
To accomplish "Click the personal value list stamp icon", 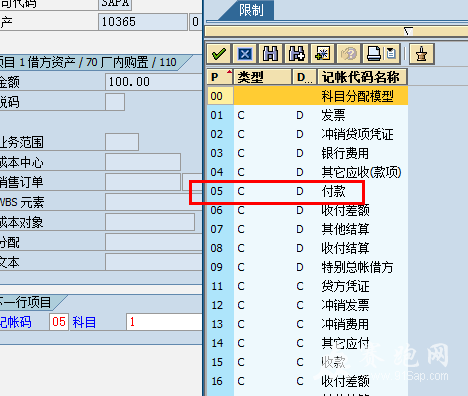I will pyautogui.click(x=422, y=54).
